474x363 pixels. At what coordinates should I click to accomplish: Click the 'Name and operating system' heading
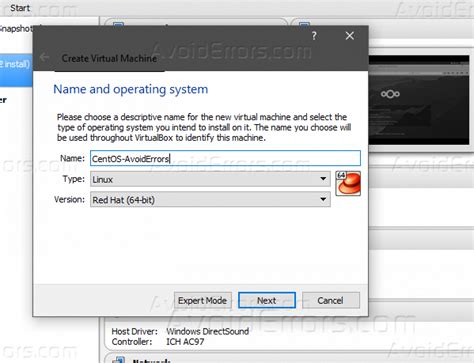(131, 89)
